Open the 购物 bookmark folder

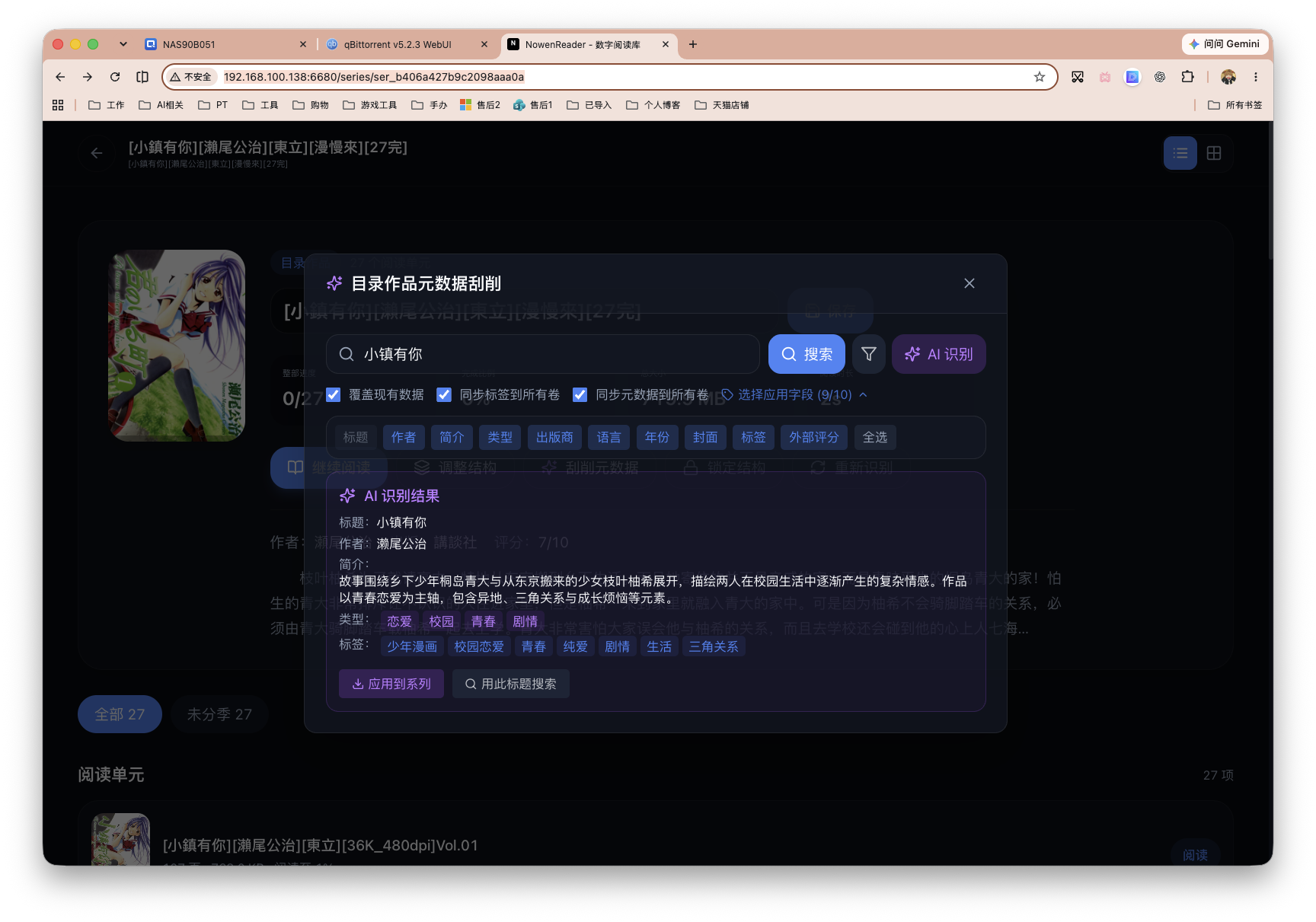[x=311, y=105]
